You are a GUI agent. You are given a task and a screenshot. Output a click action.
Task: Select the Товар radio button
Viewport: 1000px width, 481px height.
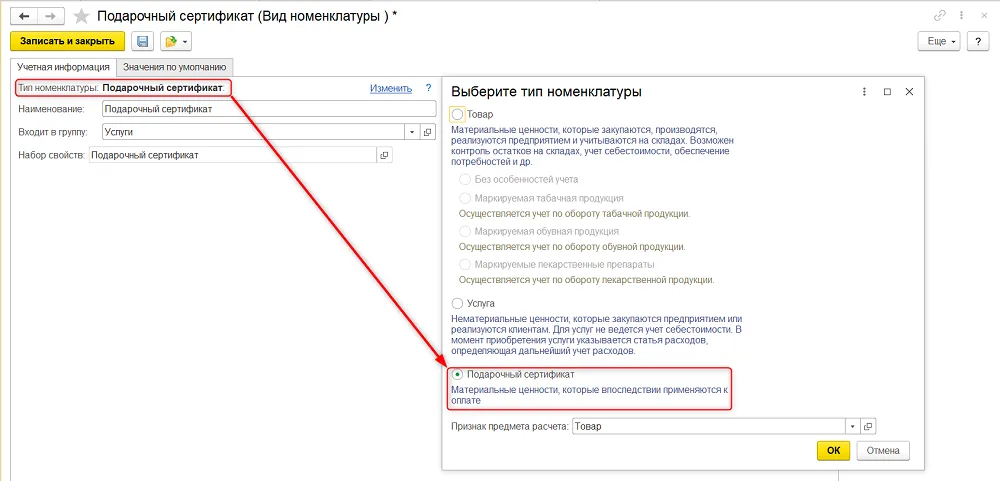457,114
